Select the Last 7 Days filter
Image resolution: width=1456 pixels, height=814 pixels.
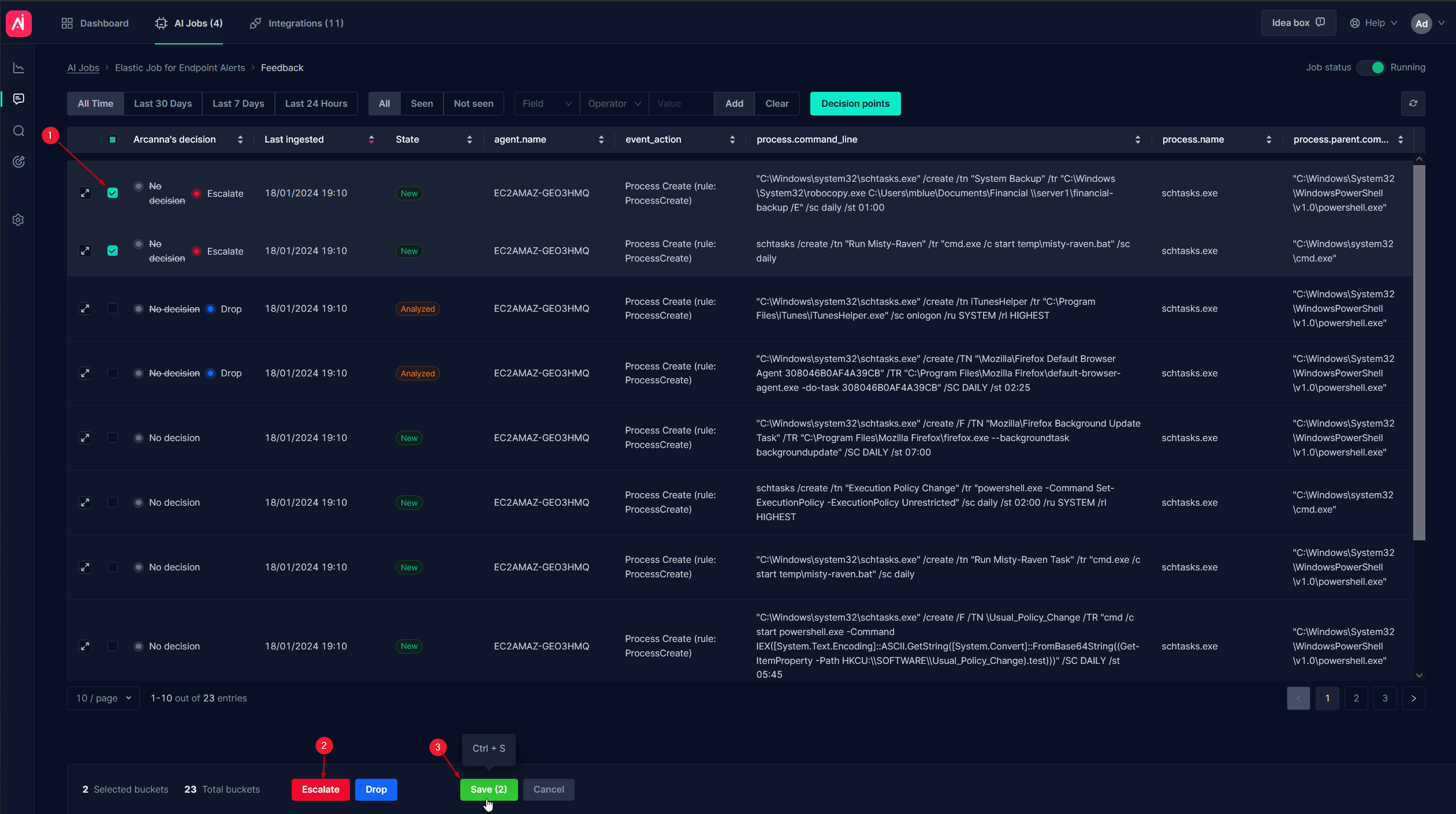point(238,103)
